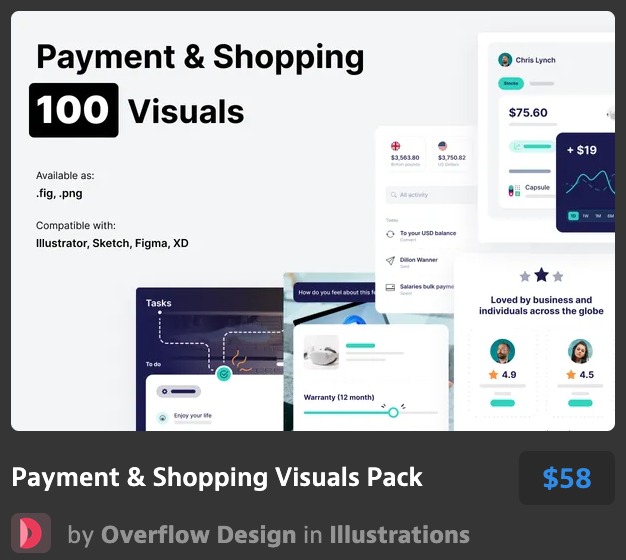This screenshot has height=560, width=626.
Task: Open the Illustrations category link
Action: pyautogui.click(x=399, y=535)
